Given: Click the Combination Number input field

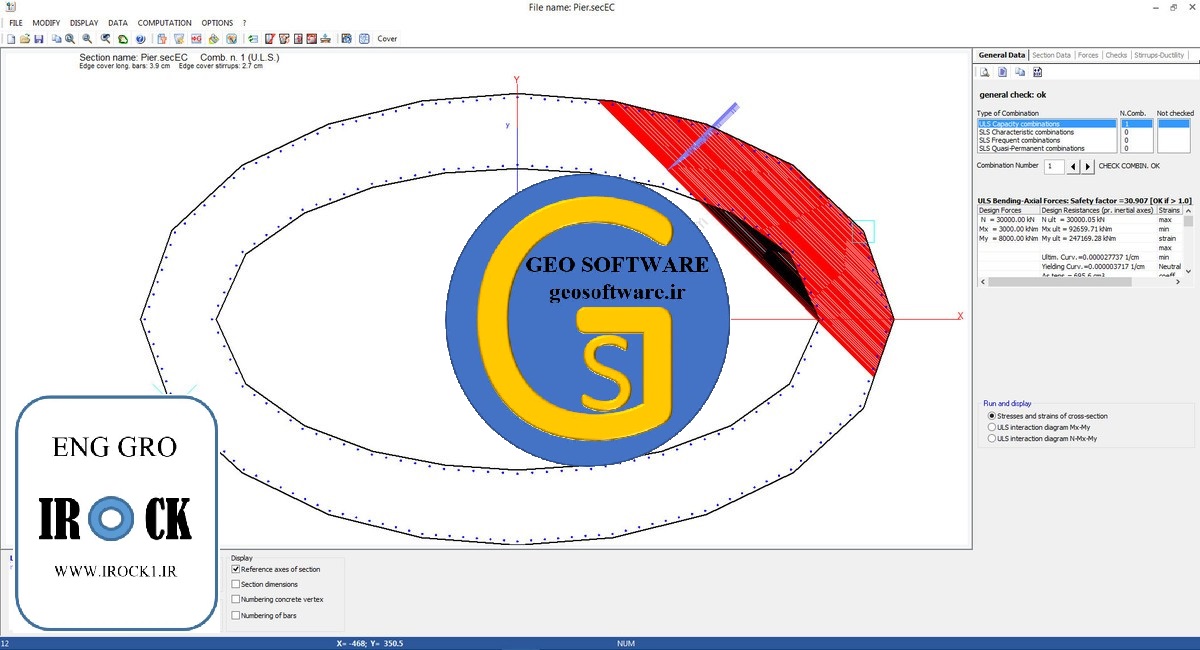Looking at the screenshot, I should point(1053,166).
